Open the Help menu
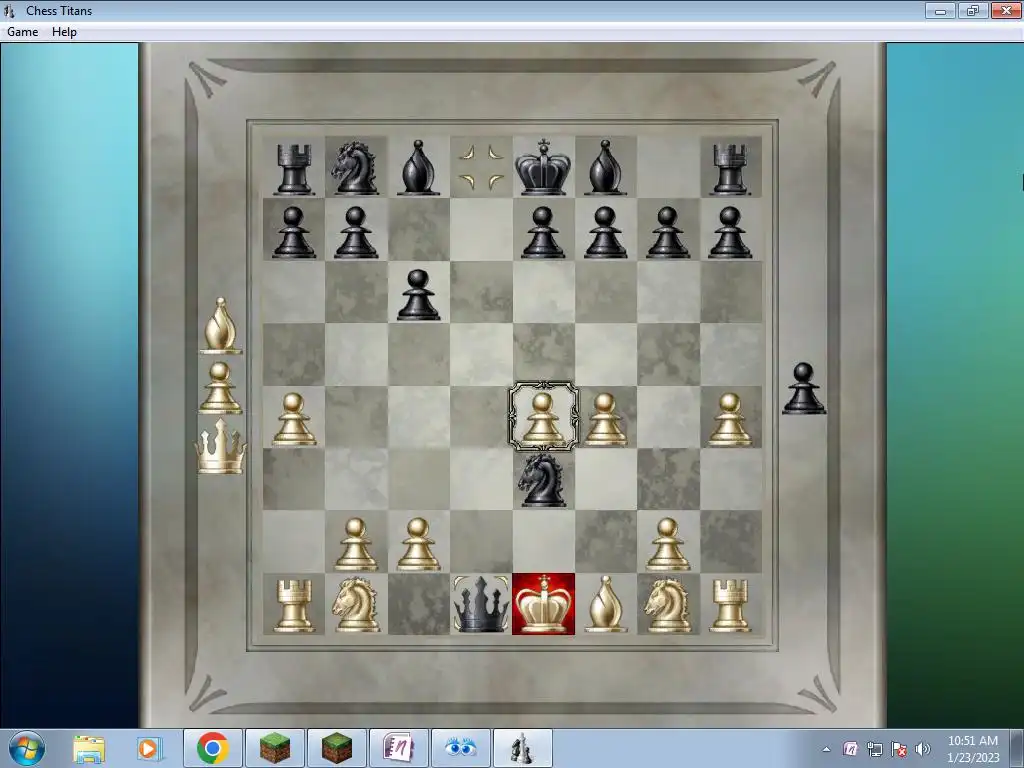 pyautogui.click(x=64, y=32)
